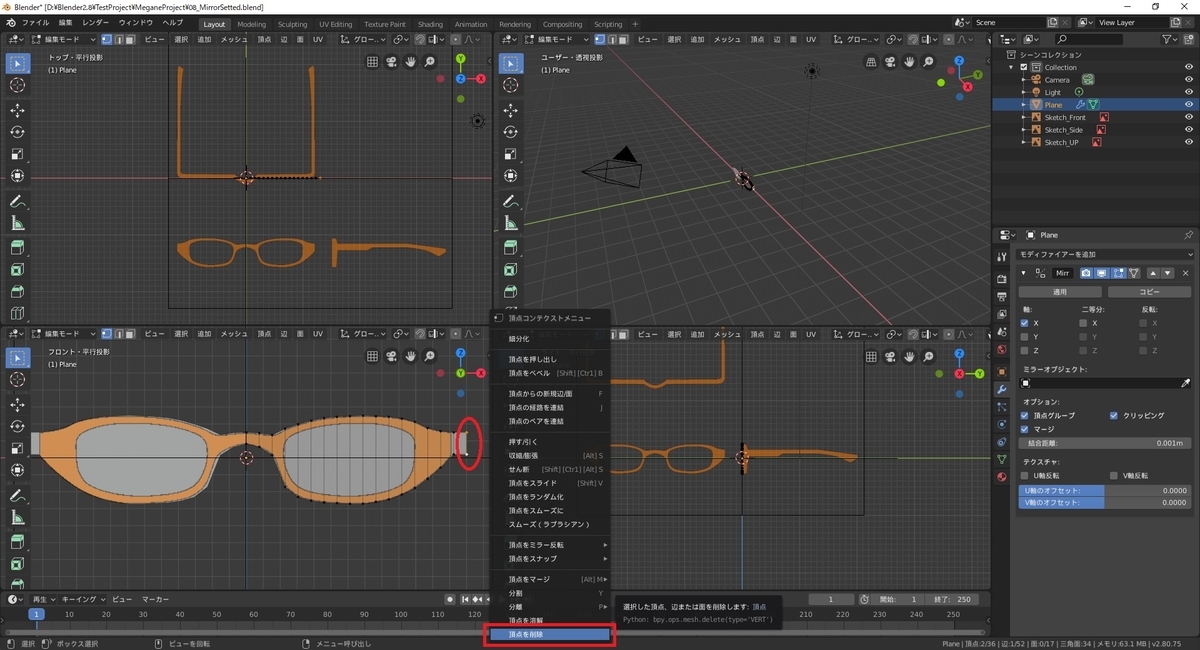Collapse the Mirror modifier panel
1200x650 pixels.
coord(1023,273)
